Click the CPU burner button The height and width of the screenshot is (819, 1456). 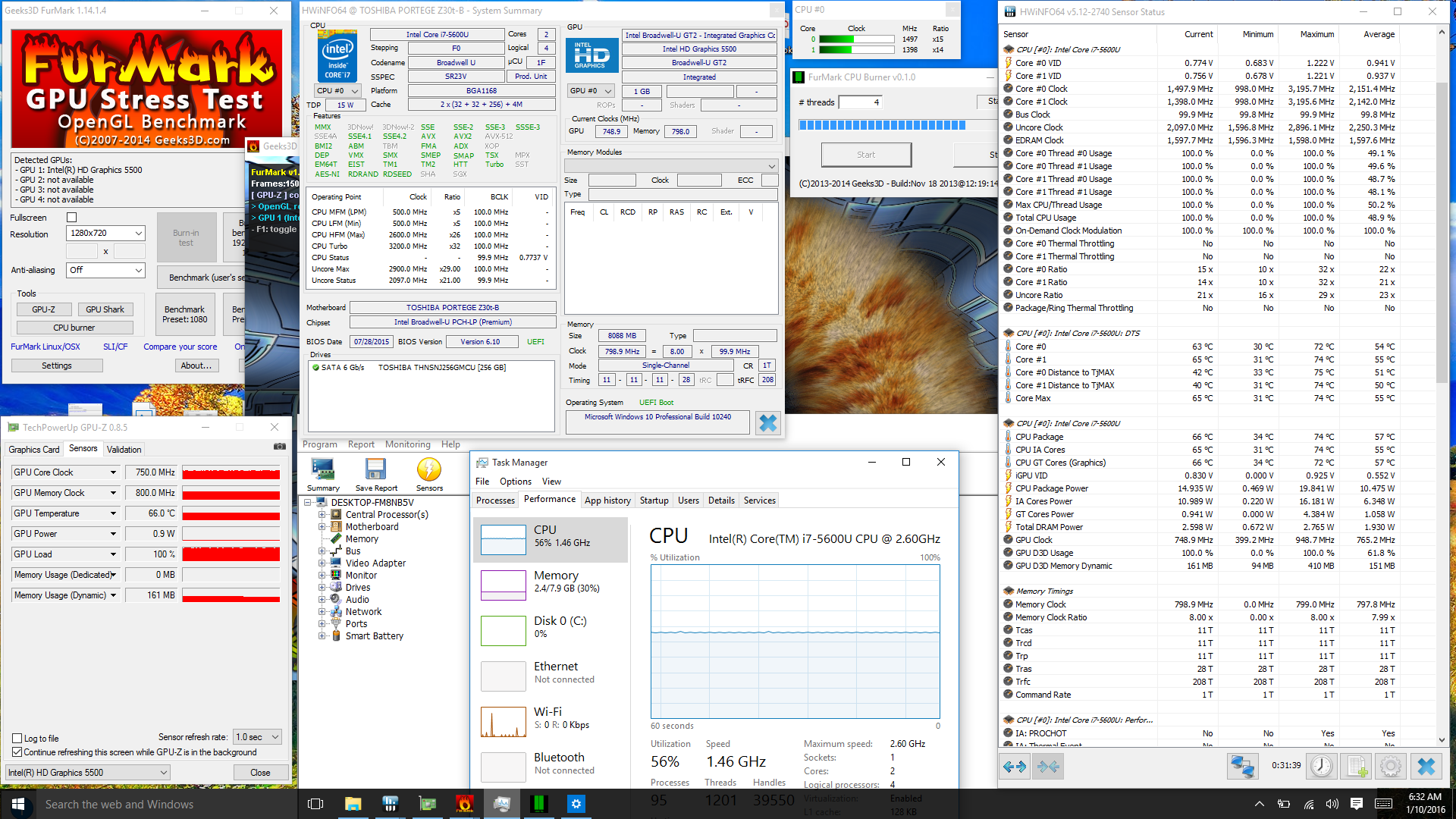point(74,328)
